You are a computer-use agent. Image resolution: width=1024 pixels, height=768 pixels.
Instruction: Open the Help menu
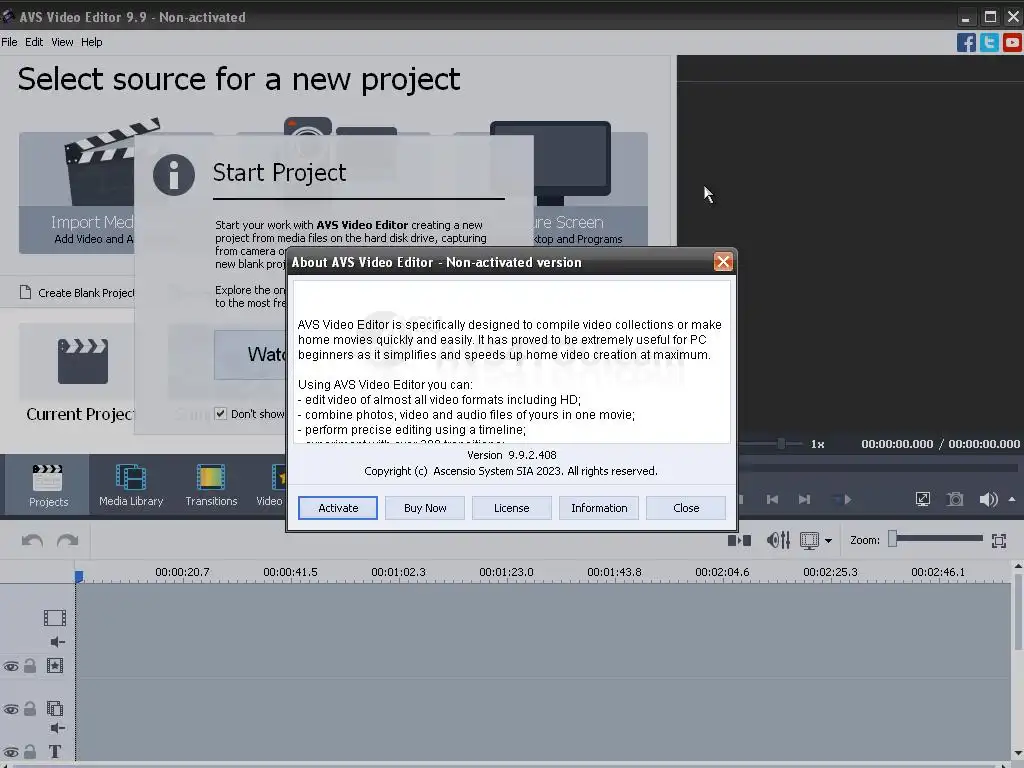point(91,42)
